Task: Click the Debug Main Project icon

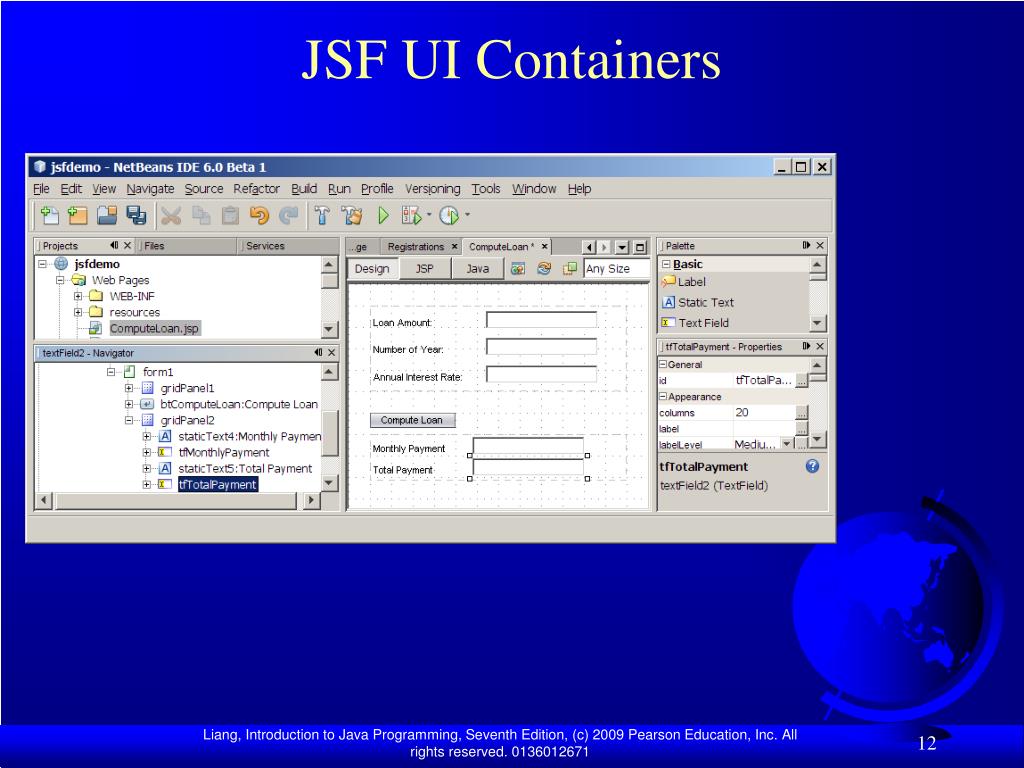Action: [412, 215]
